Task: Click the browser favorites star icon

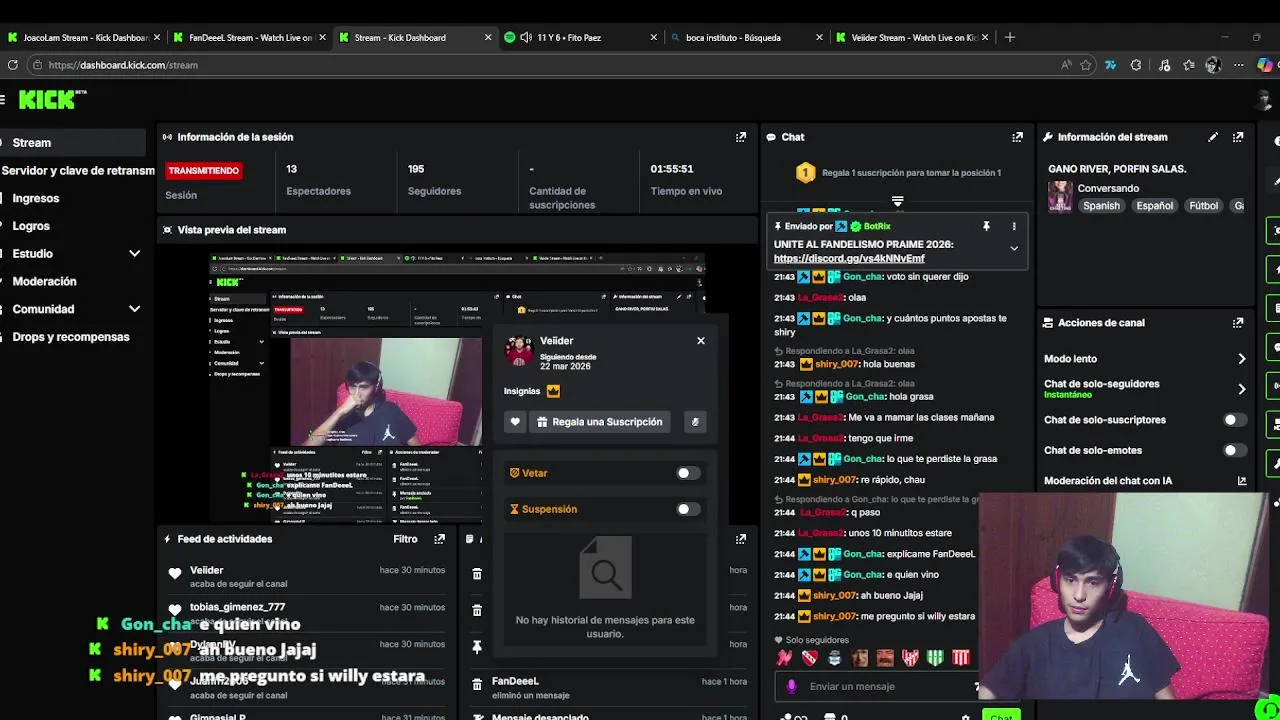Action: (1086, 65)
